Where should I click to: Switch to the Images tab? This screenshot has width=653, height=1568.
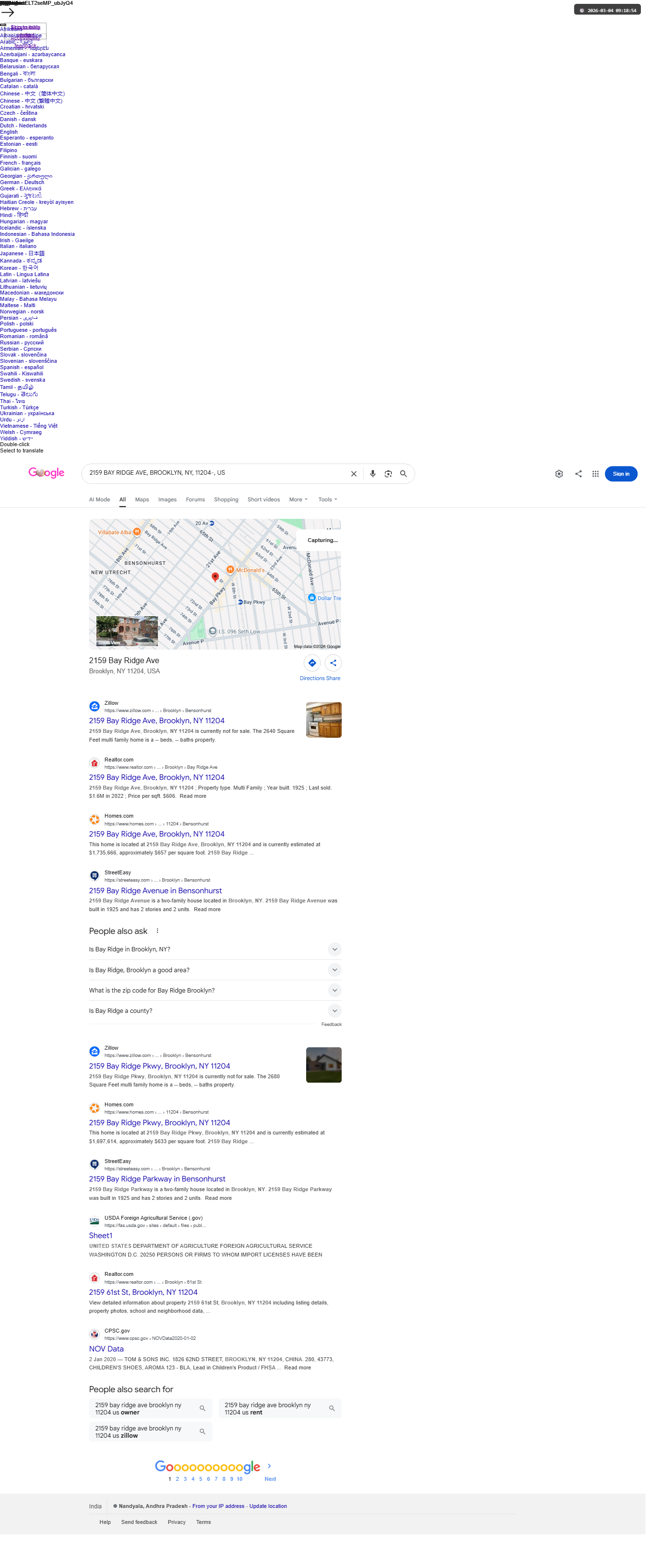point(167,499)
